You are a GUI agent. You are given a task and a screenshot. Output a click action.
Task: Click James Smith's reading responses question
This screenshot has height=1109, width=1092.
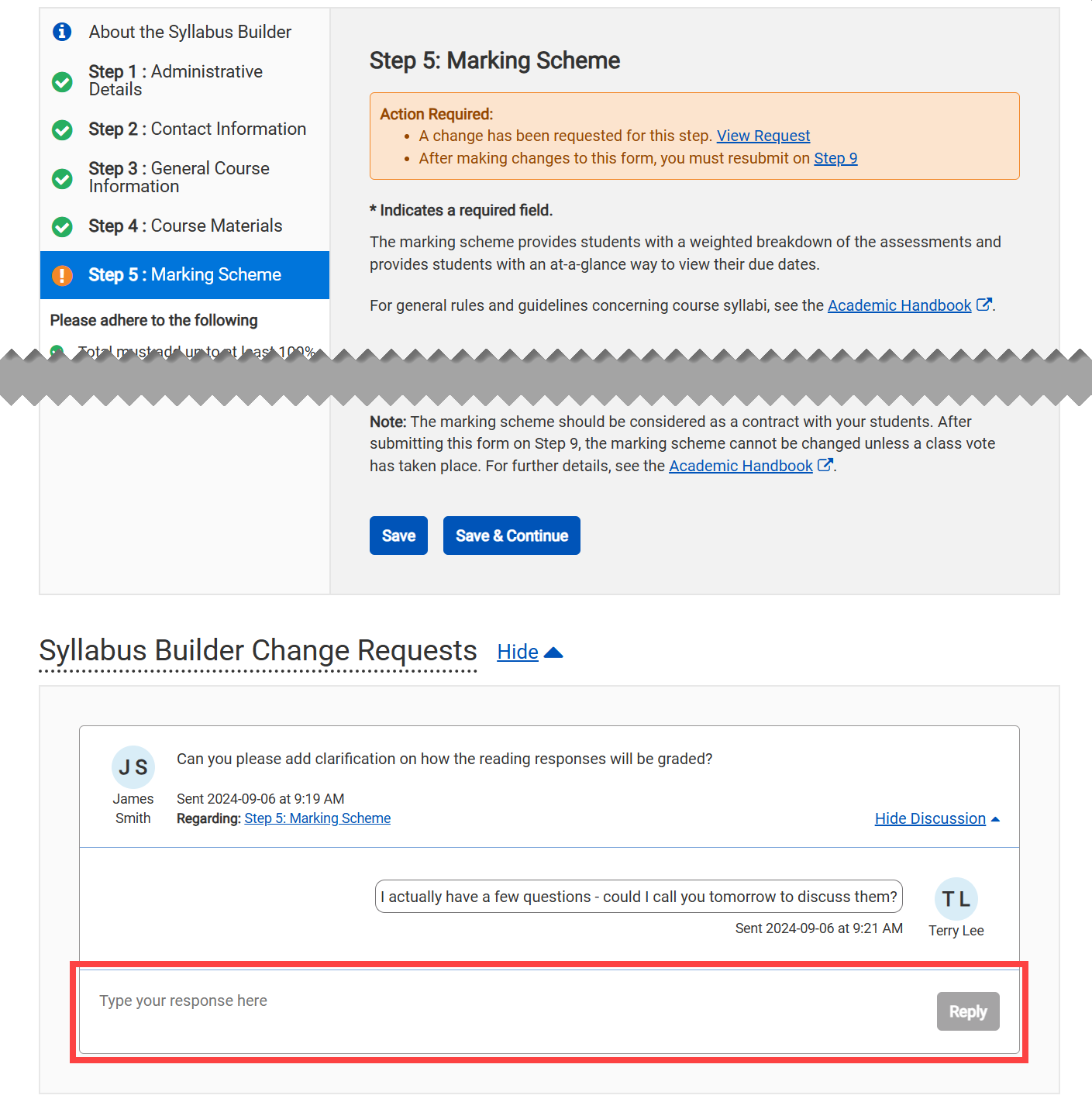coord(445,759)
